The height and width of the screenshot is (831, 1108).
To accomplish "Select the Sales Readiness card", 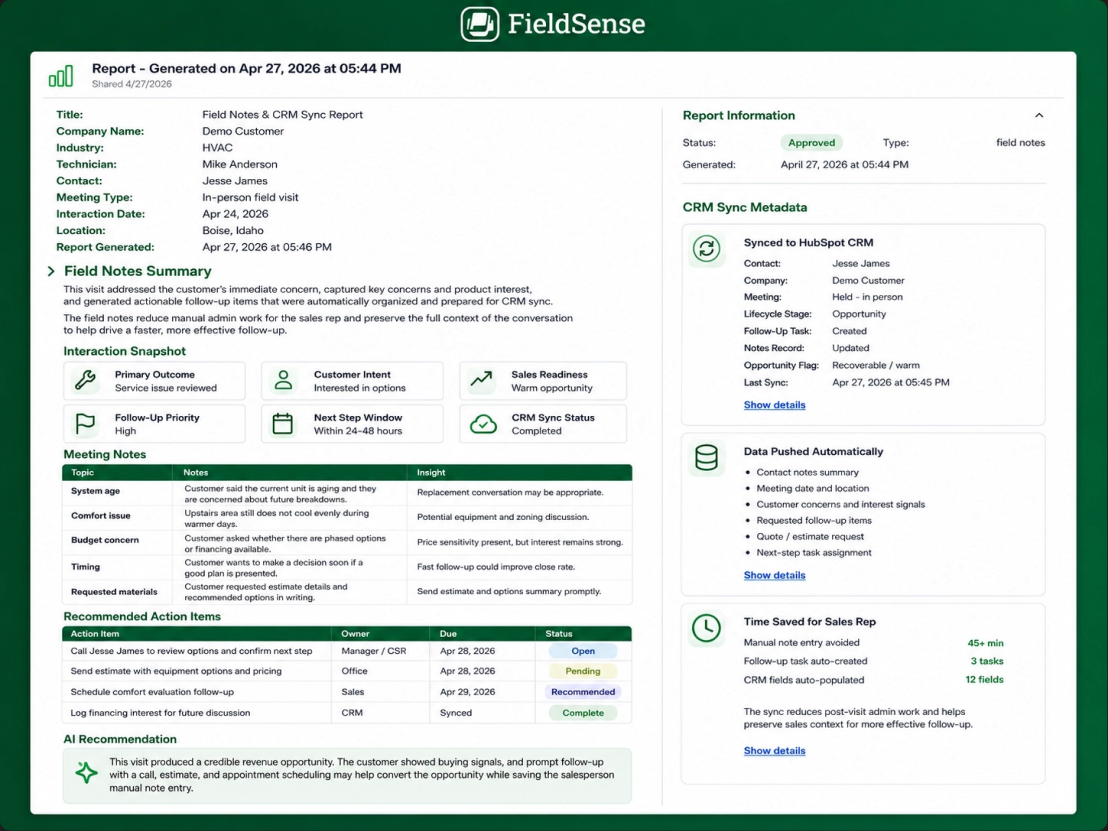I will point(543,381).
